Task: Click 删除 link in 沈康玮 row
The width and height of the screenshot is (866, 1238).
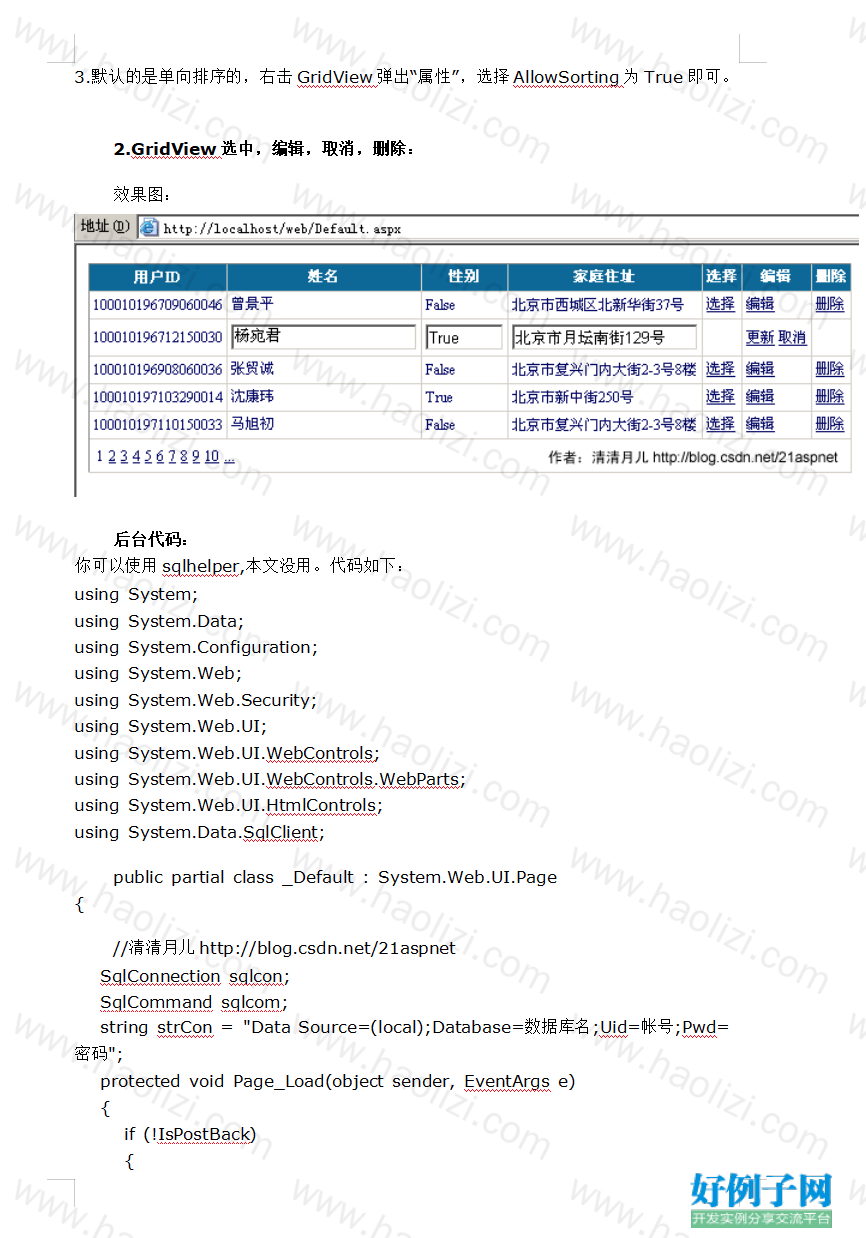Action: pyautogui.click(x=830, y=397)
